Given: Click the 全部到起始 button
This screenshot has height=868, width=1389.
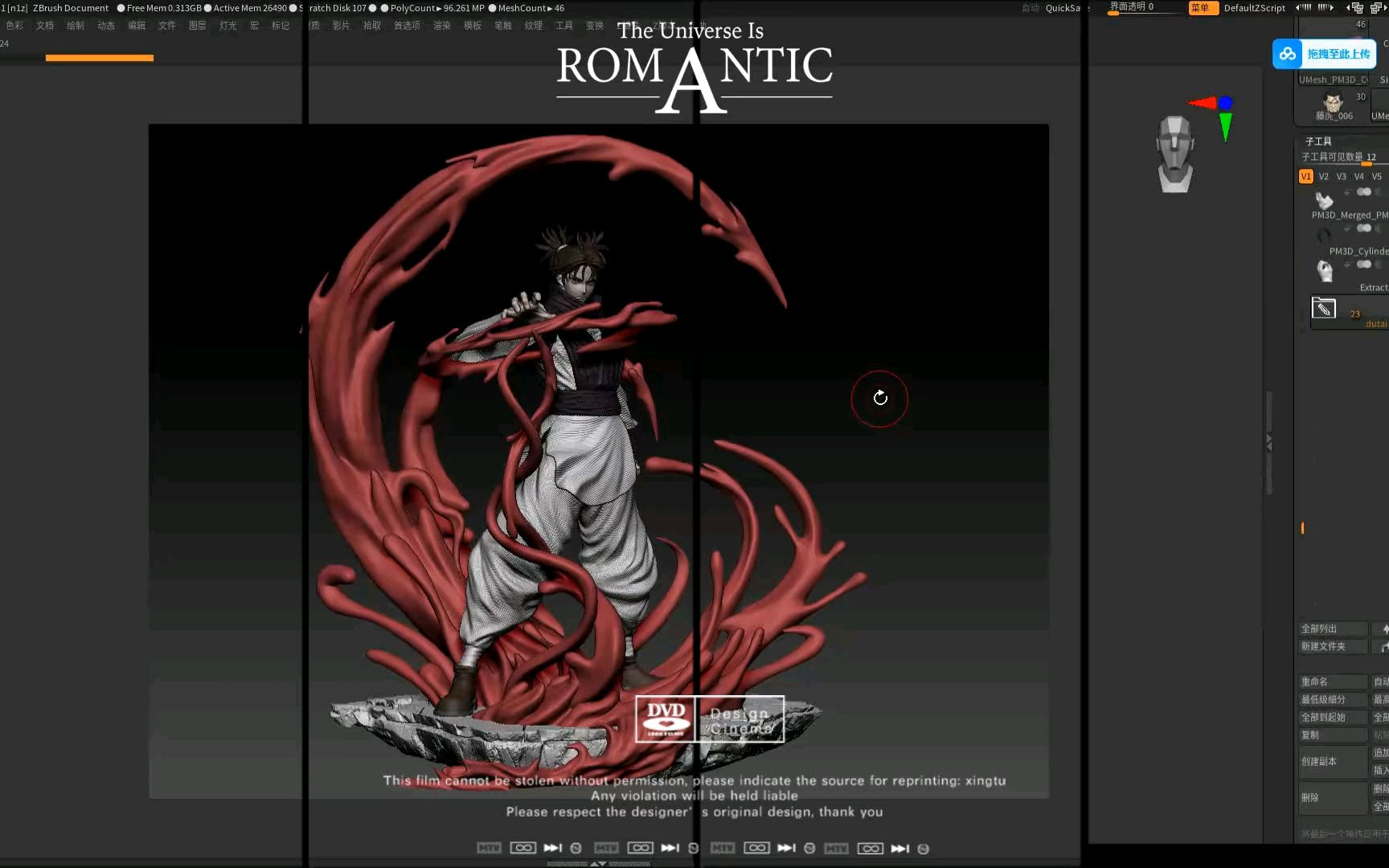Looking at the screenshot, I should click(x=1334, y=718).
